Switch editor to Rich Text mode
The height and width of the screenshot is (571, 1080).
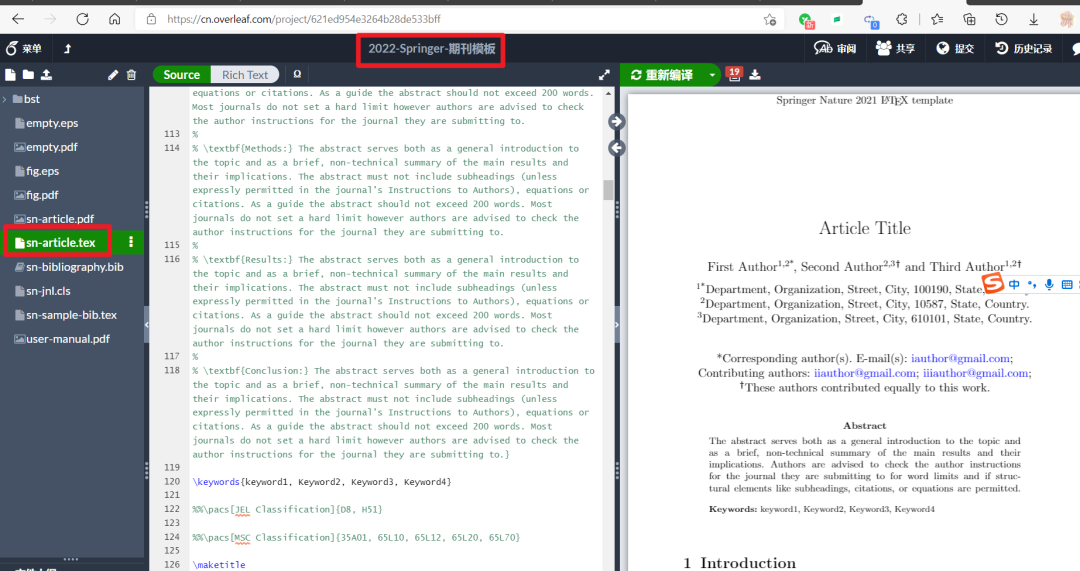tap(245, 75)
